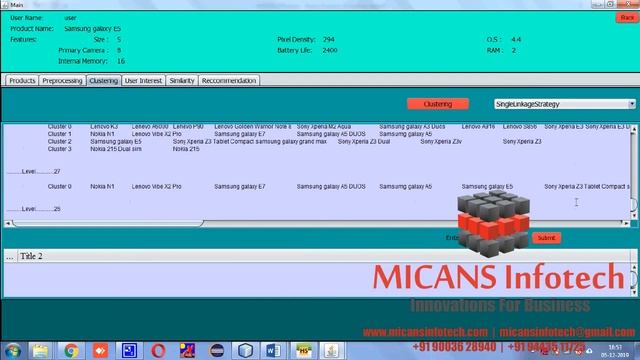Screen dimensions: 640x360
Task: Click the red Clustering button
Action: pyautogui.click(x=438, y=104)
